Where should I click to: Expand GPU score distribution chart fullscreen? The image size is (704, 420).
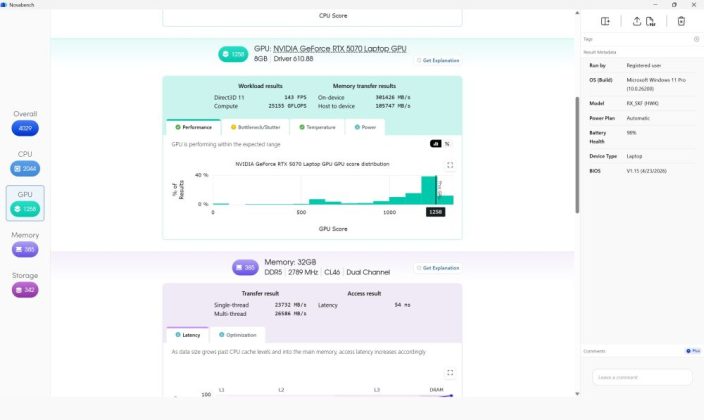tap(450, 165)
